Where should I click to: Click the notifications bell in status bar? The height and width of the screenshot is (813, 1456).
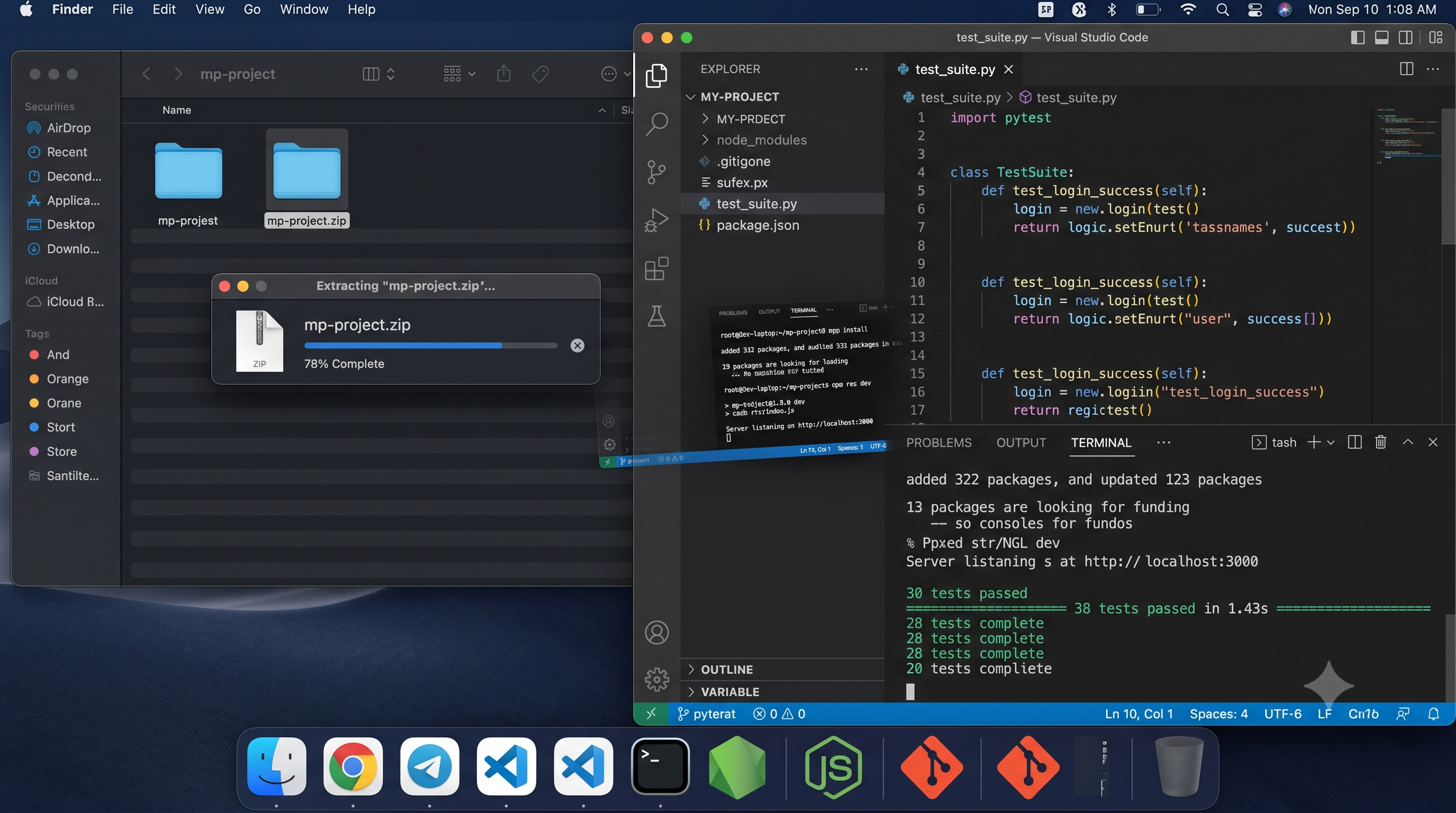tap(1433, 714)
